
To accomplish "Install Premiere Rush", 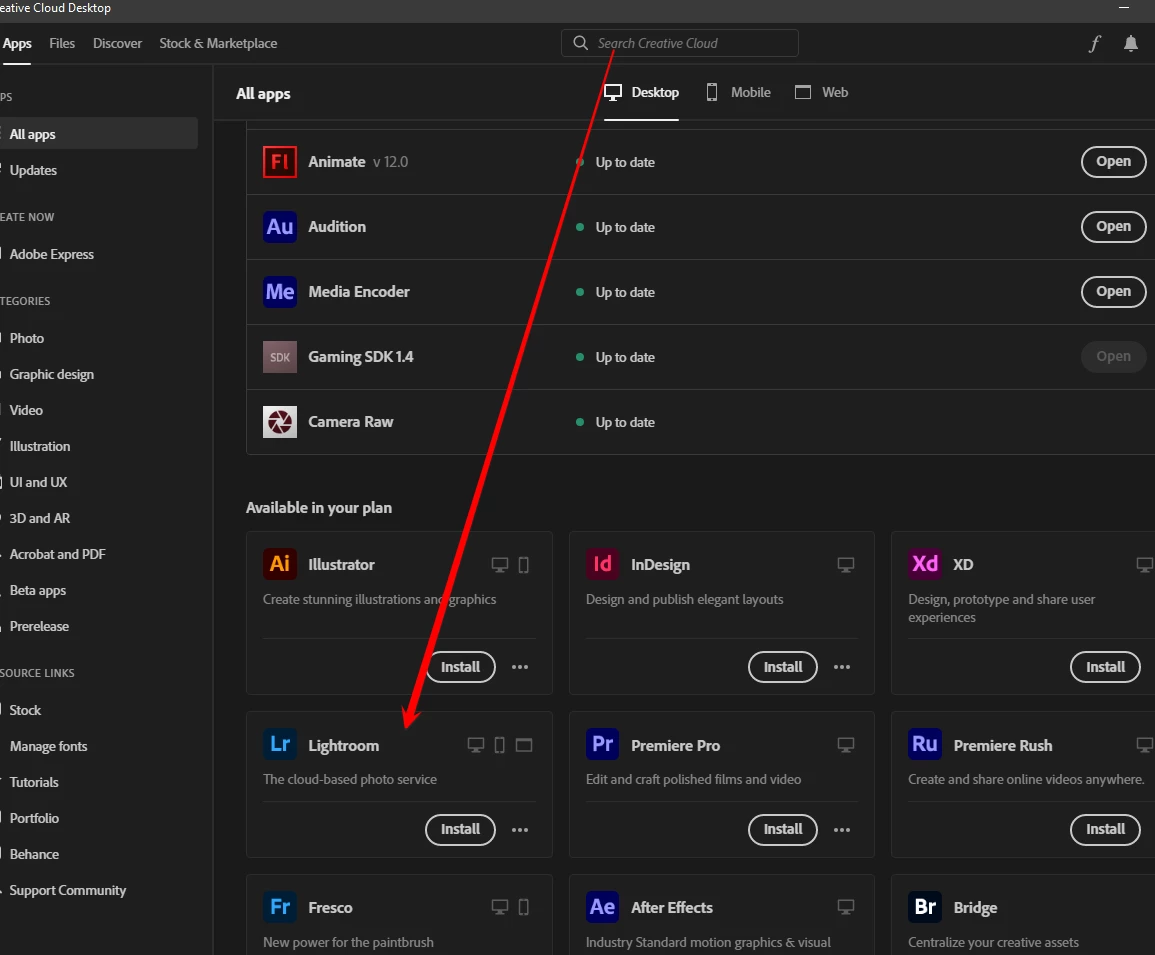I will (x=1106, y=830).
